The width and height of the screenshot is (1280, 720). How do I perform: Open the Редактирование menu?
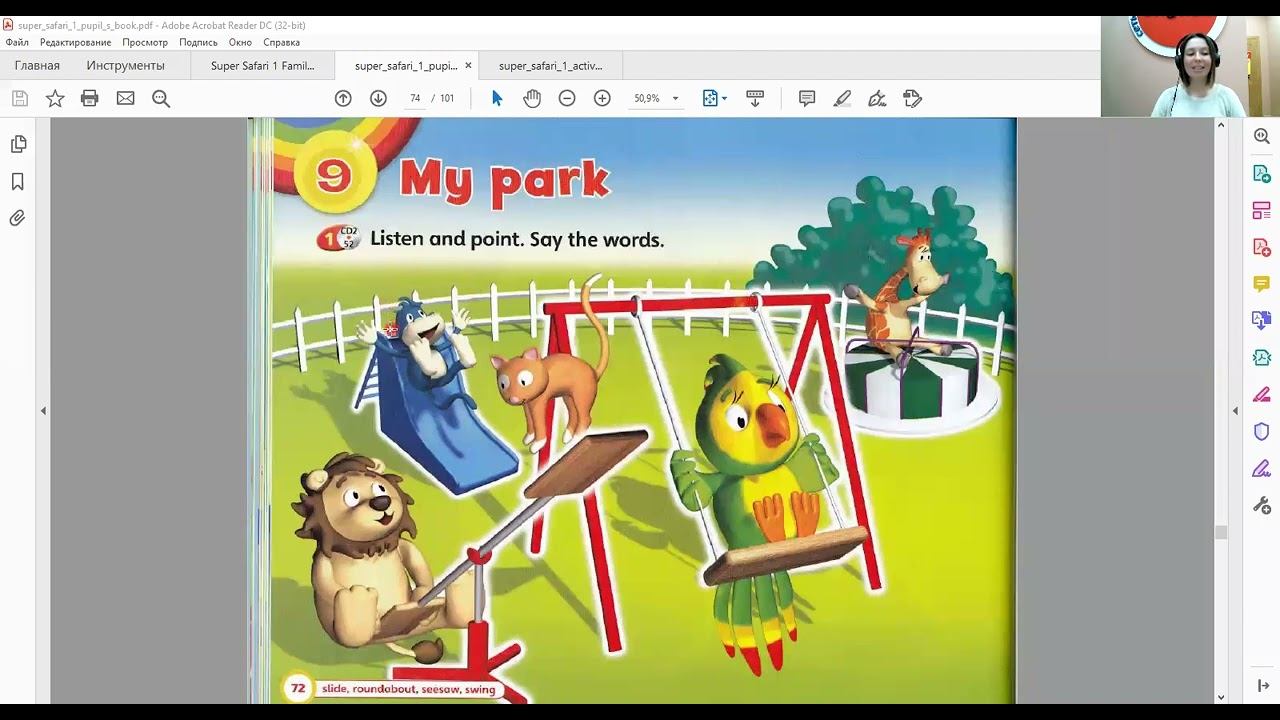(76, 42)
